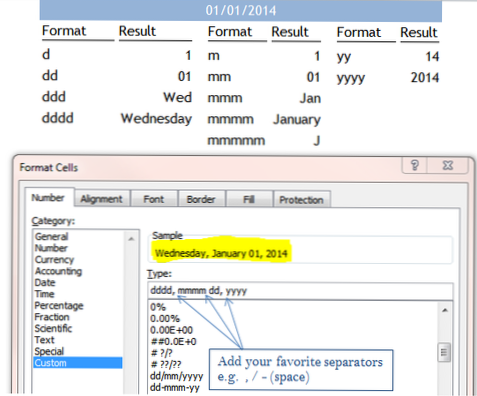
Task: Select the 0% format in type list
Action: pyautogui.click(x=158, y=307)
